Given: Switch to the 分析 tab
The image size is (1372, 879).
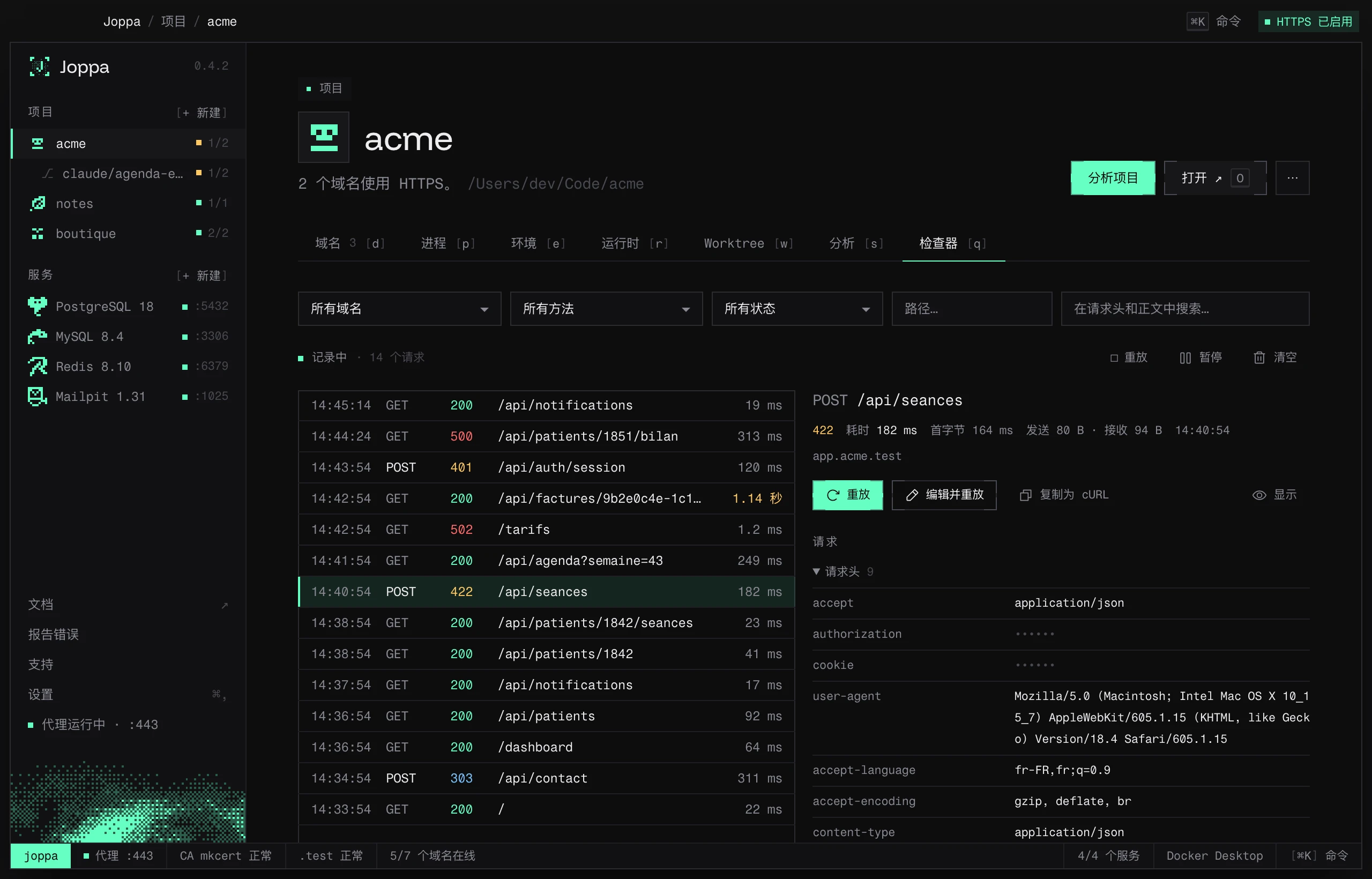Looking at the screenshot, I should (x=856, y=243).
